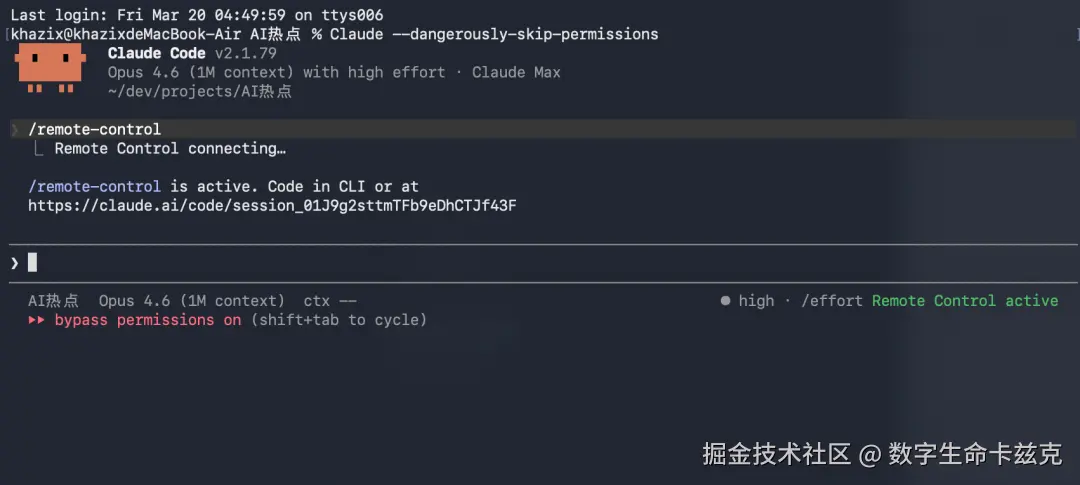Toggle bypass permissions on indicator
Viewport: 1080px width, 485px height.
(x=148, y=320)
